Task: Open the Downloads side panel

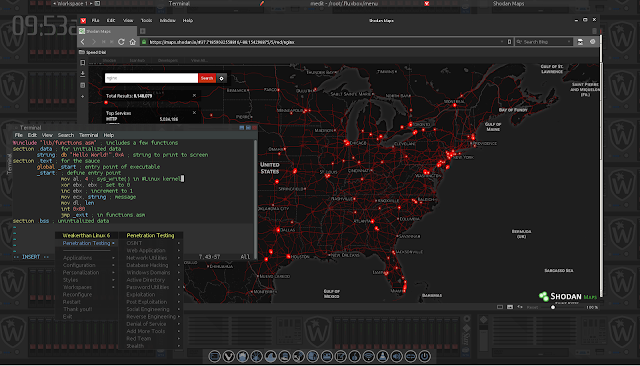Action: [82, 74]
